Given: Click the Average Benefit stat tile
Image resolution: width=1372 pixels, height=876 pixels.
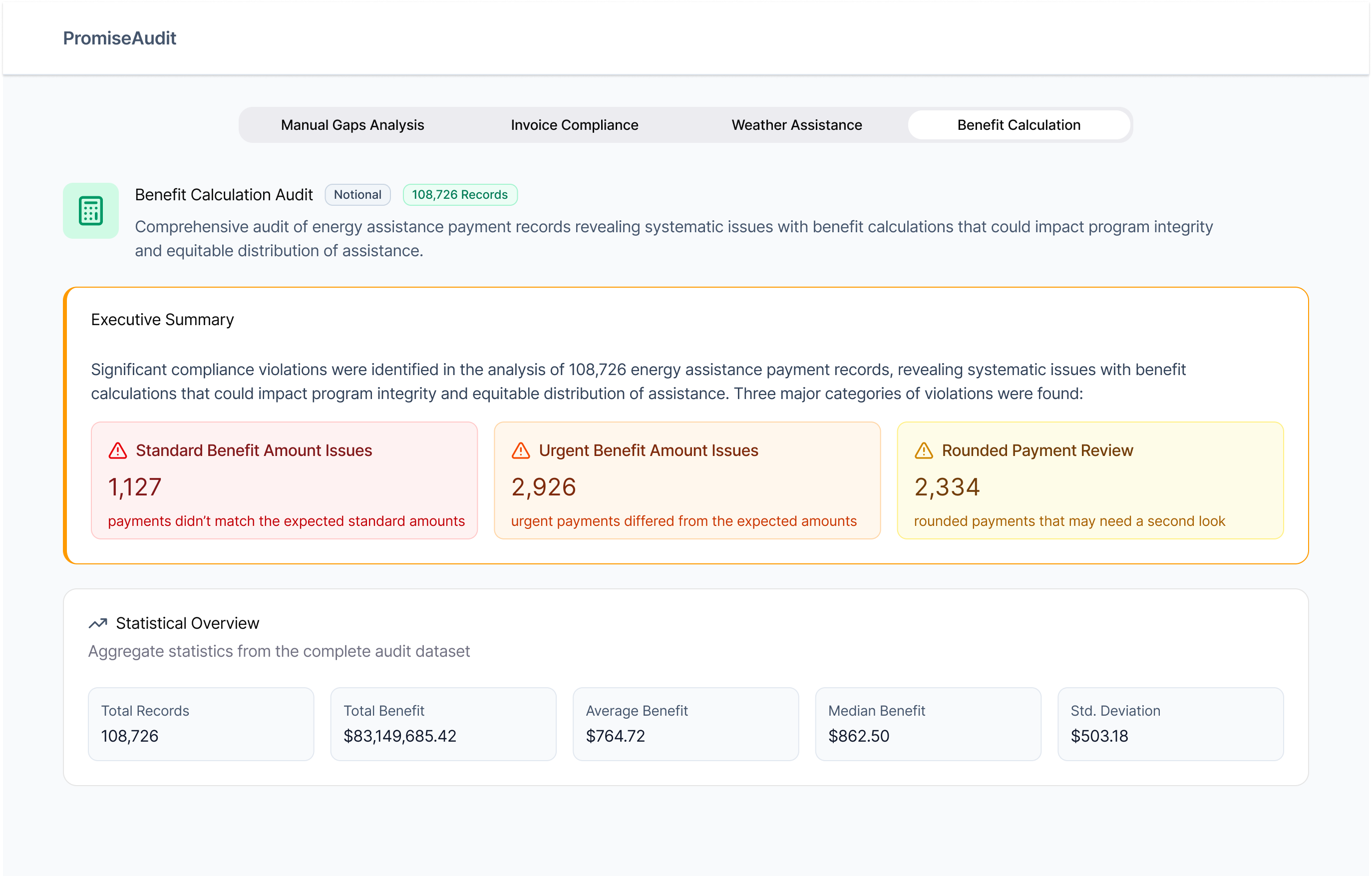Looking at the screenshot, I should pyautogui.click(x=686, y=724).
